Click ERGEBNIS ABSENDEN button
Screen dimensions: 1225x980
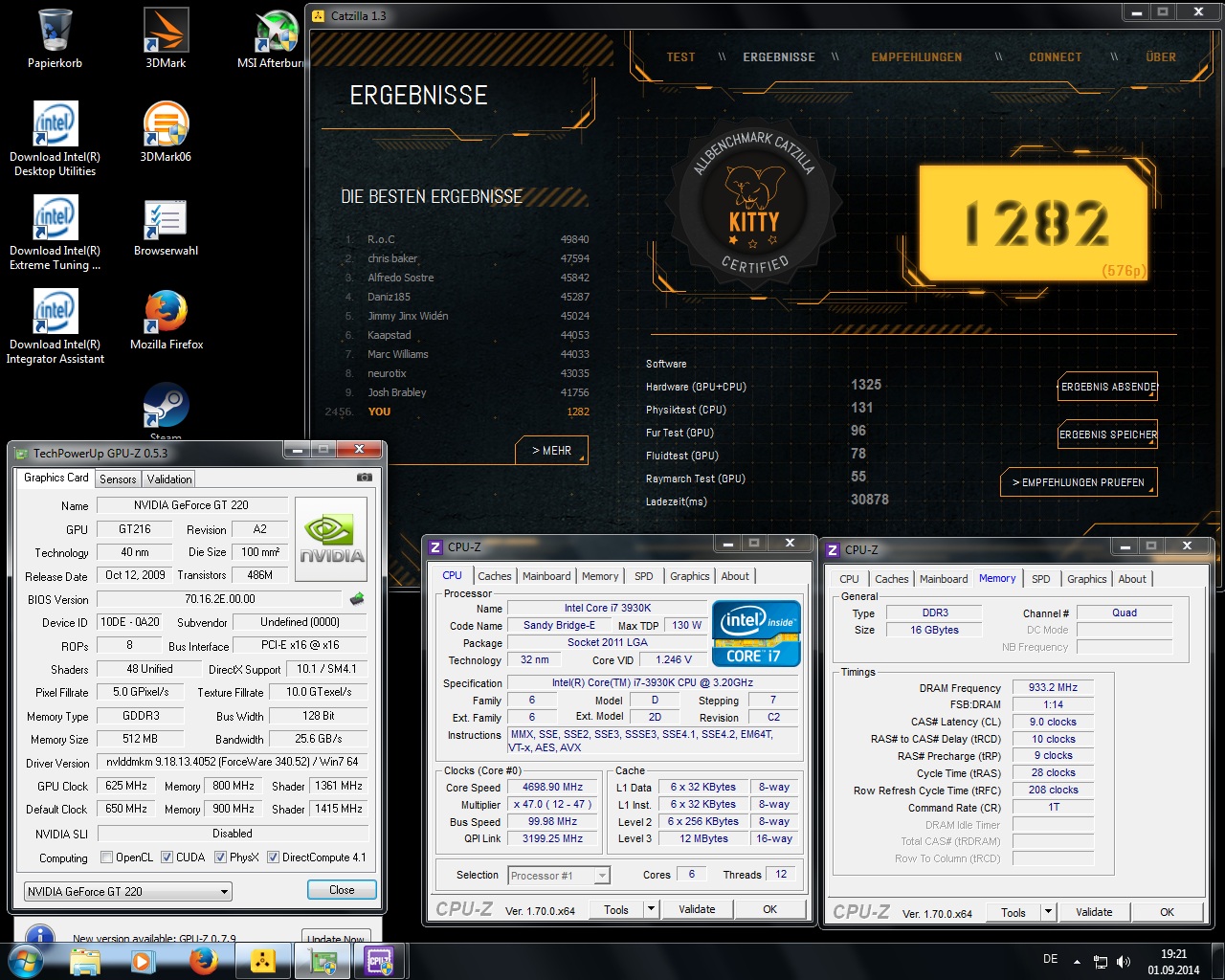point(1108,387)
